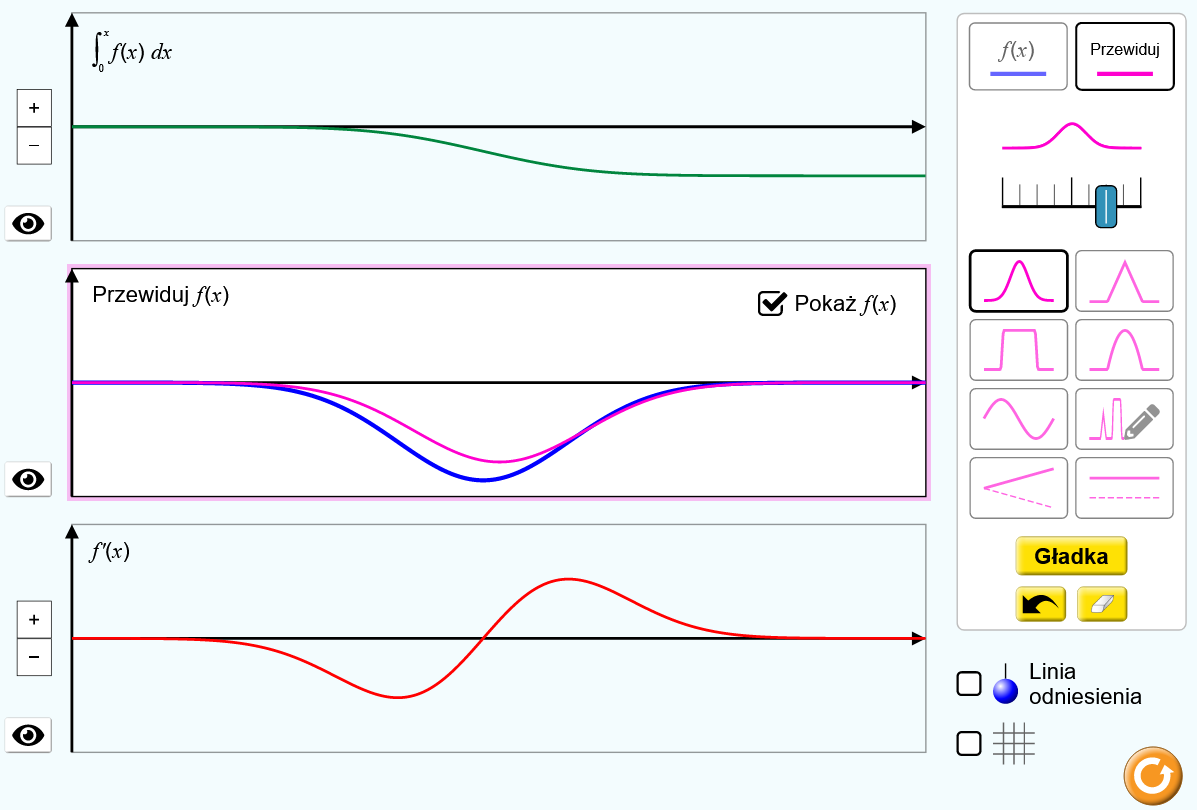This screenshot has width=1197, height=810.
Task: Select the freeform pencil drawing tool
Action: (1124, 419)
